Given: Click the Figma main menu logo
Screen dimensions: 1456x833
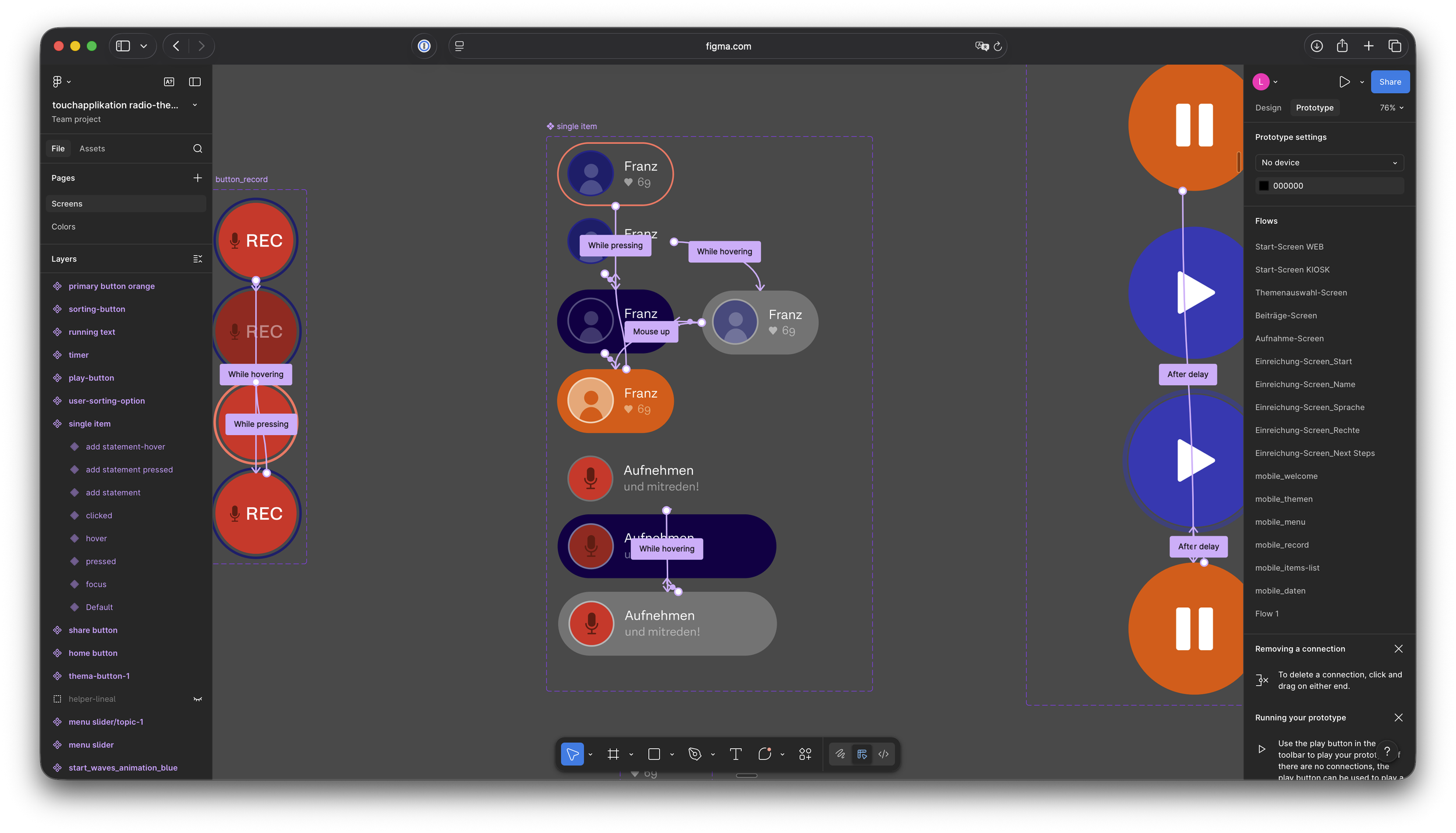Looking at the screenshot, I should [x=57, y=82].
